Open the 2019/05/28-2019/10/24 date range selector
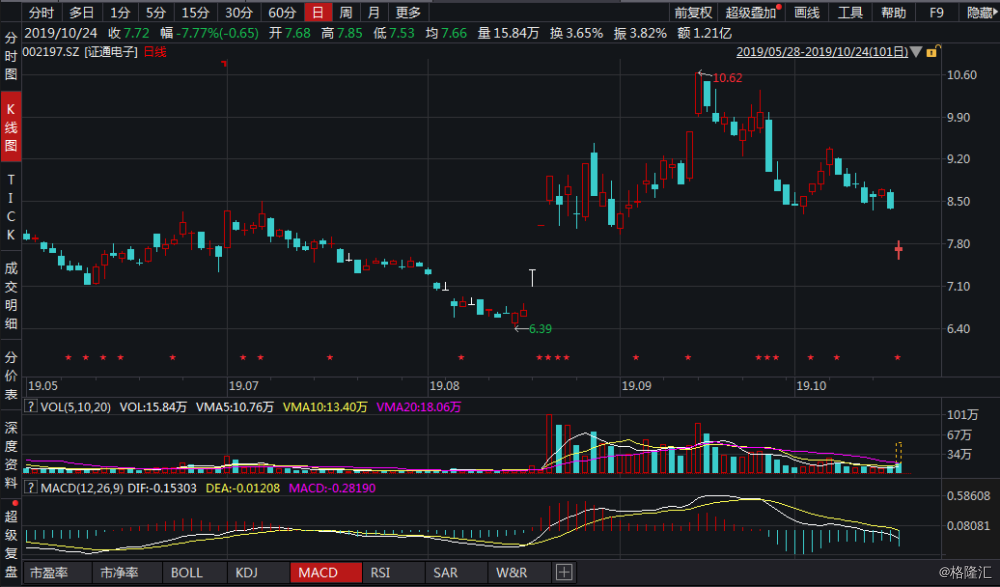Screen dimensions: 1000x587 [822, 52]
